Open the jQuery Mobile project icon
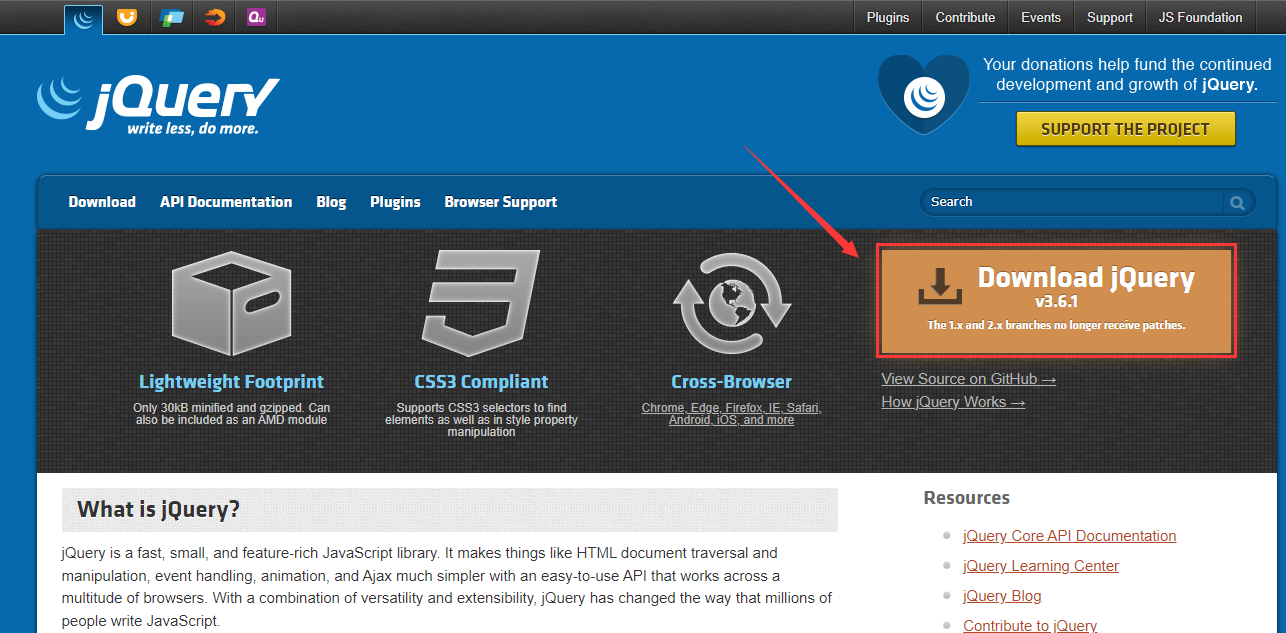This screenshot has height=633, width=1286. (172, 17)
